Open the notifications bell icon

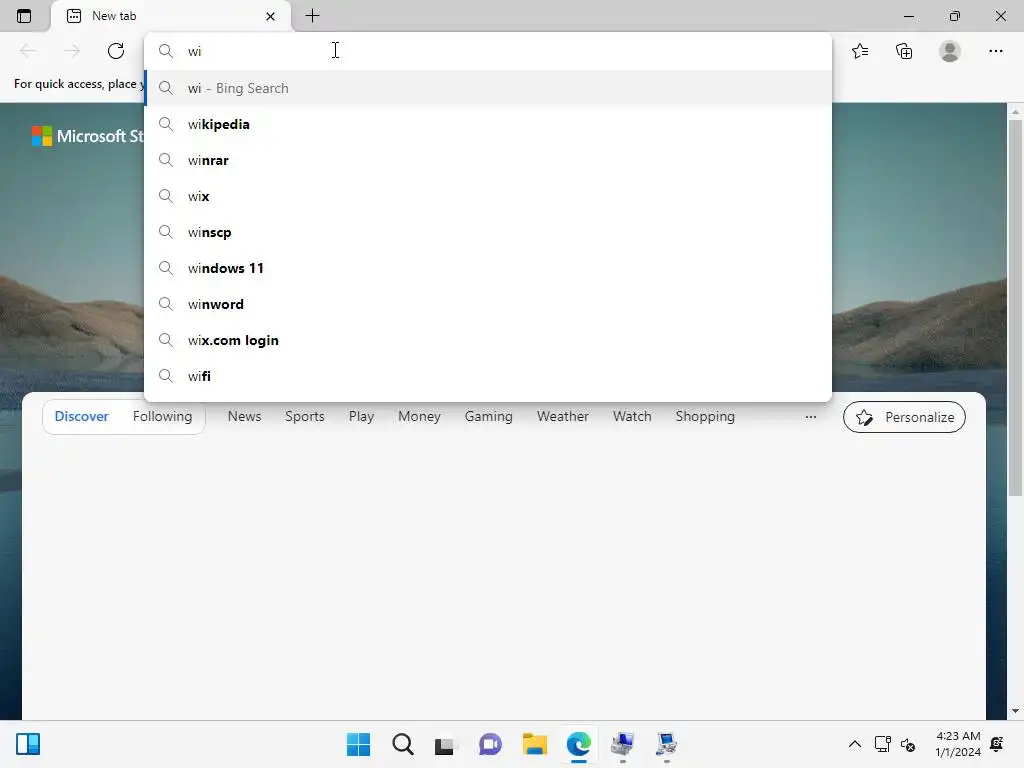[x=997, y=744]
